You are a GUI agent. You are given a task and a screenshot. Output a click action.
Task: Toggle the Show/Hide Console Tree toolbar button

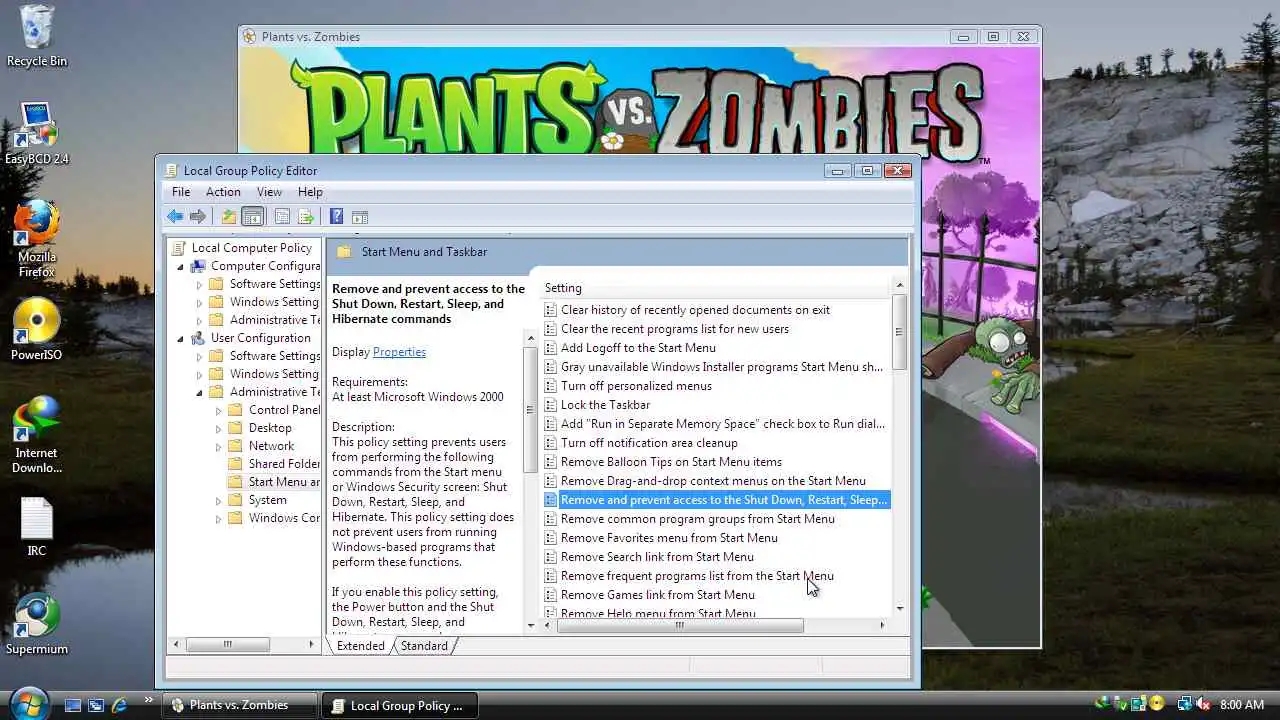pos(253,216)
